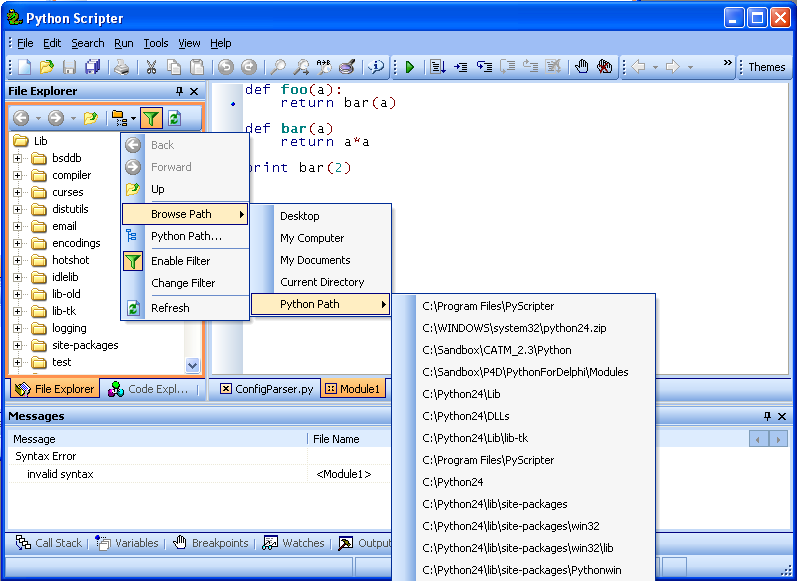
Task: Open the Tools menu
Action: click(x=155, y=43)
